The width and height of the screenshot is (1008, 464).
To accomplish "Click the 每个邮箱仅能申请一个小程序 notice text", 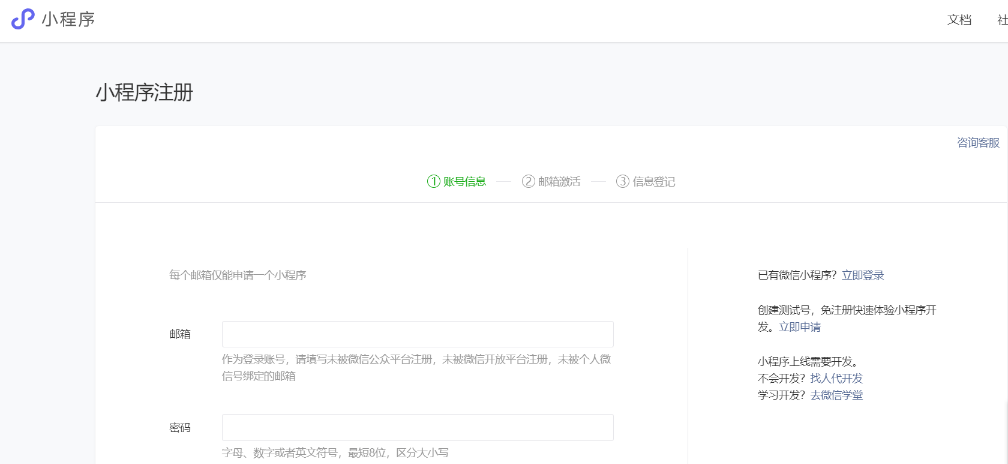I will (x=238, y=275).
